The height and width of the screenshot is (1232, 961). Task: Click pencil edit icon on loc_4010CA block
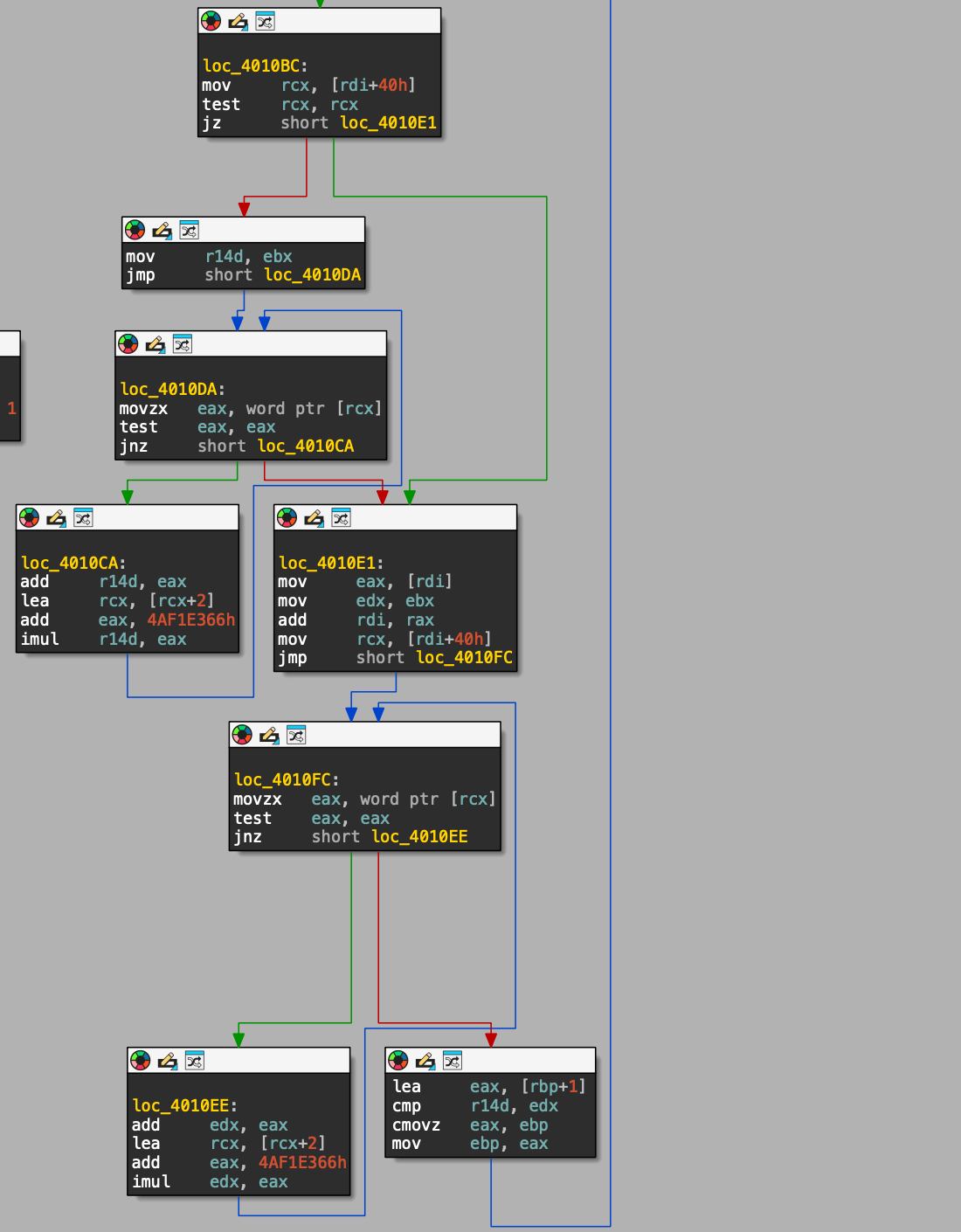56,518
